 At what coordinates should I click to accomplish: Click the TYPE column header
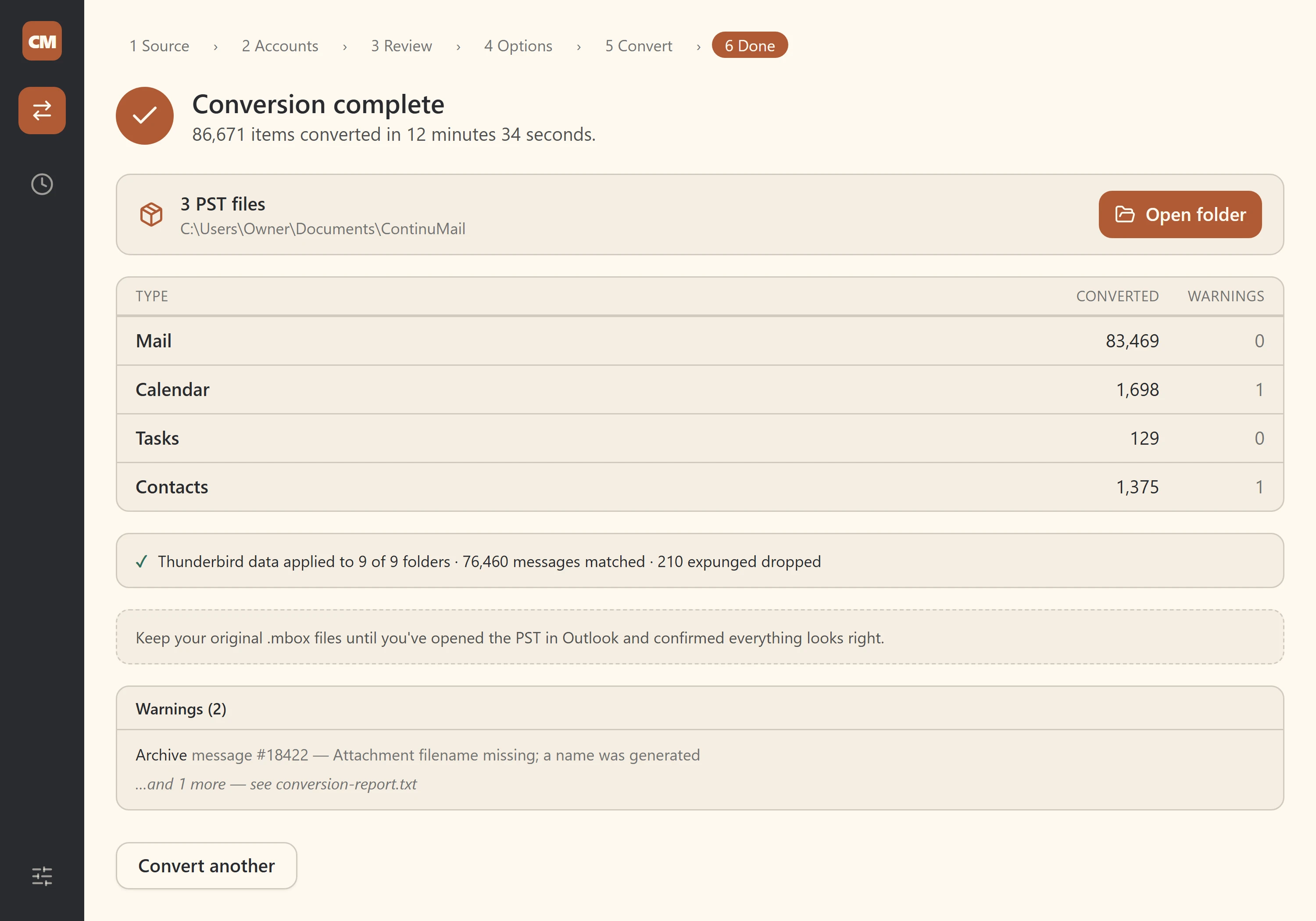[x=152, y=296]
